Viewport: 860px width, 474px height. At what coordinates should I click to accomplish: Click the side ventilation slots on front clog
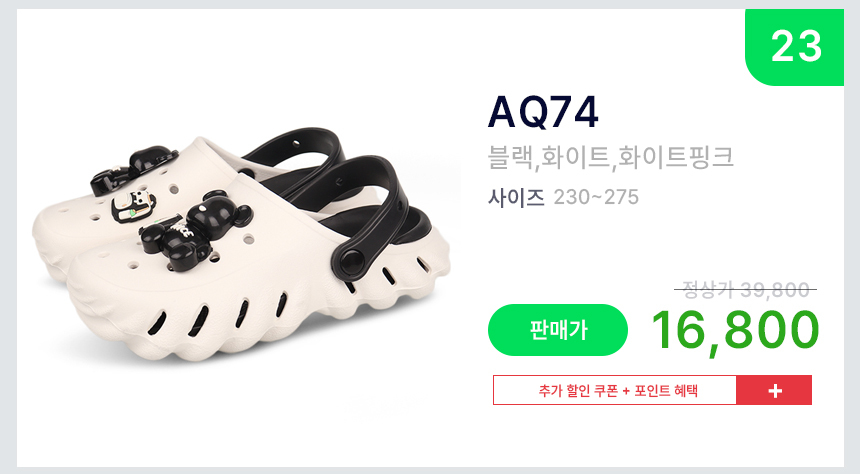(x=219, y=315)
